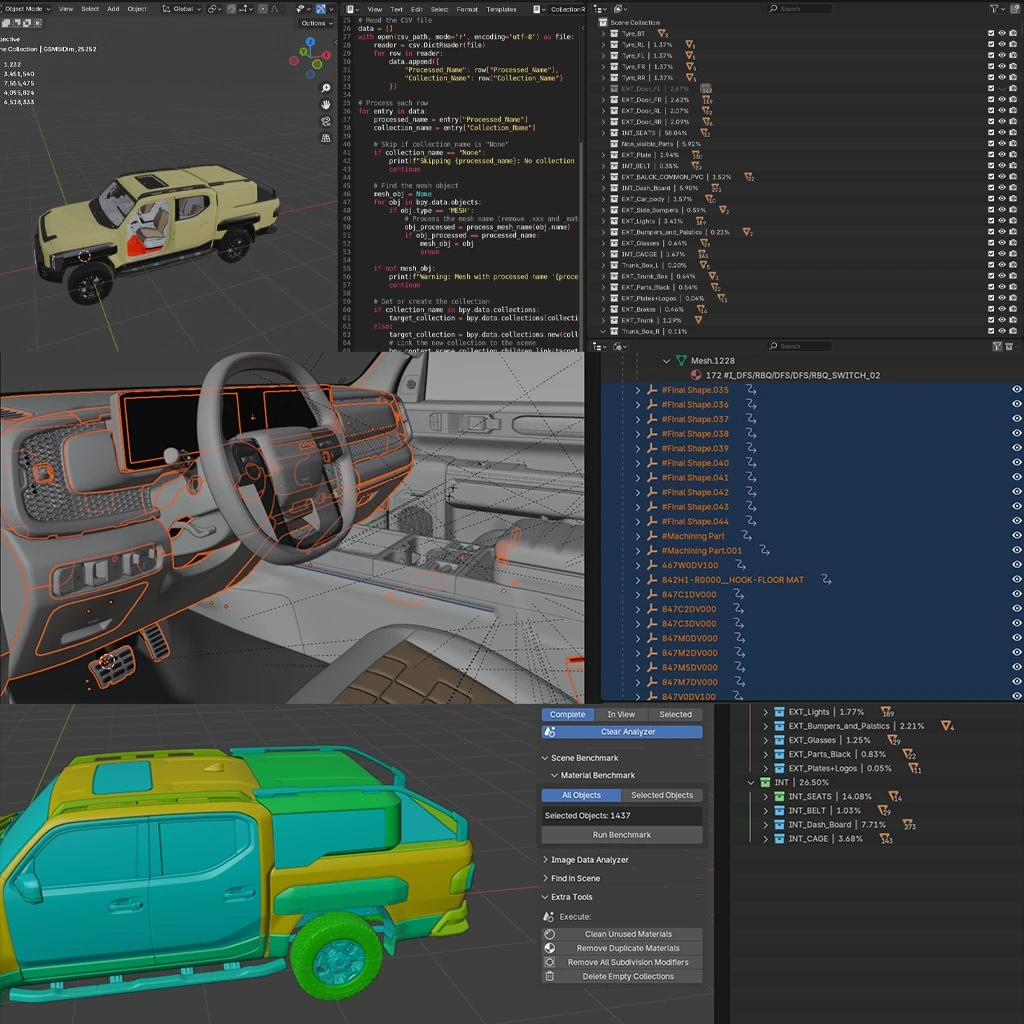1024x1024 pixels.
Task: Hide the #Final Shape.035 object in viewport
Action: [x=1016, y=390]
